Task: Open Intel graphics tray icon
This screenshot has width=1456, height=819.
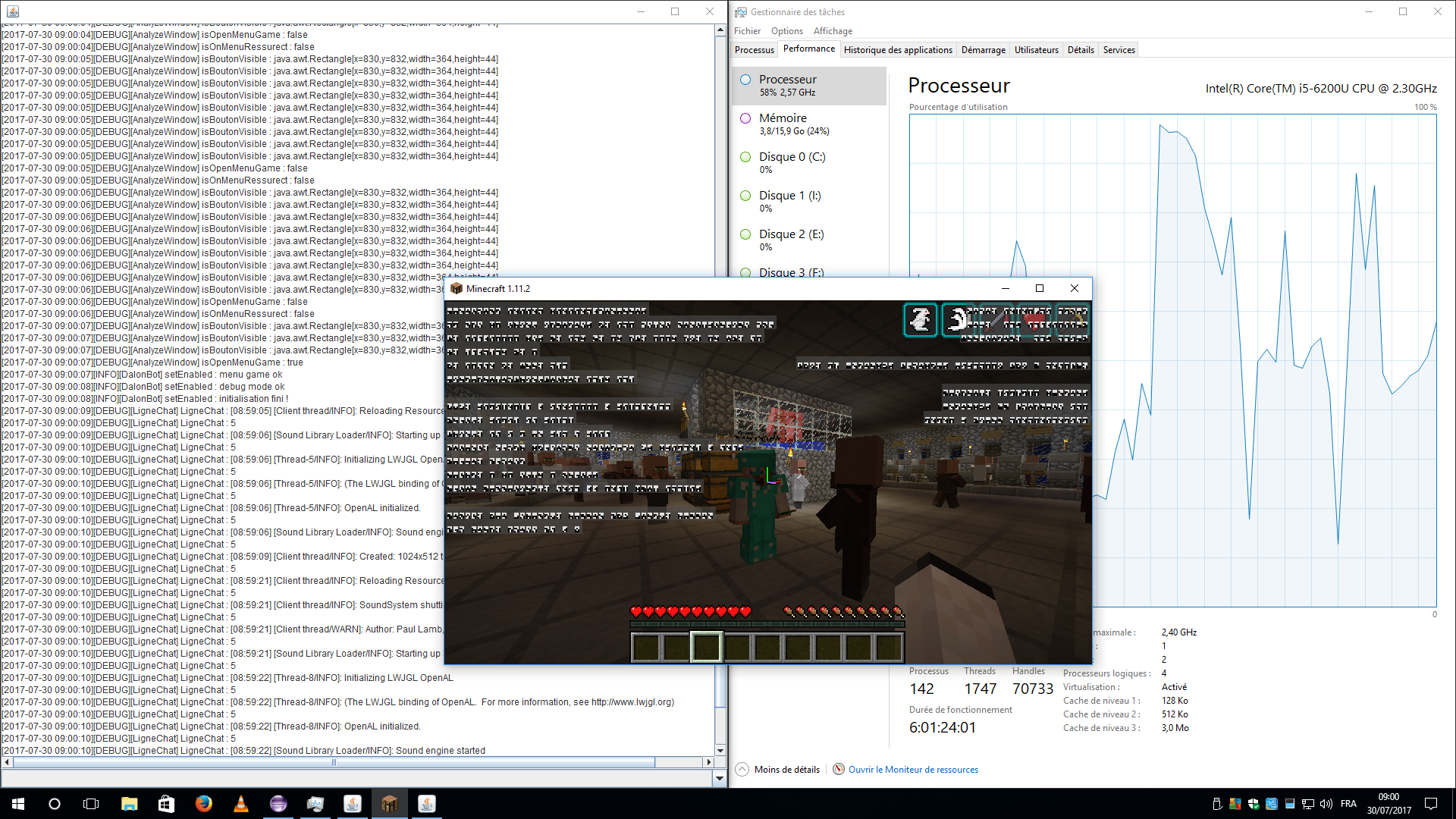Action: [x=1272, y=804]
